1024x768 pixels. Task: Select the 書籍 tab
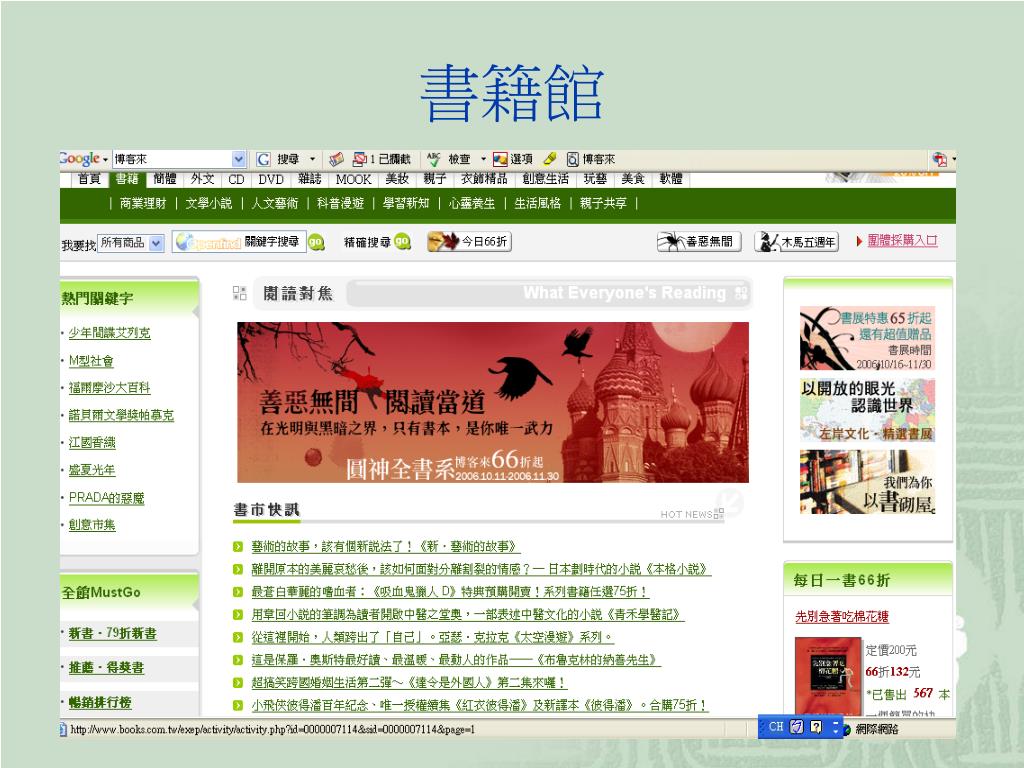127,180
